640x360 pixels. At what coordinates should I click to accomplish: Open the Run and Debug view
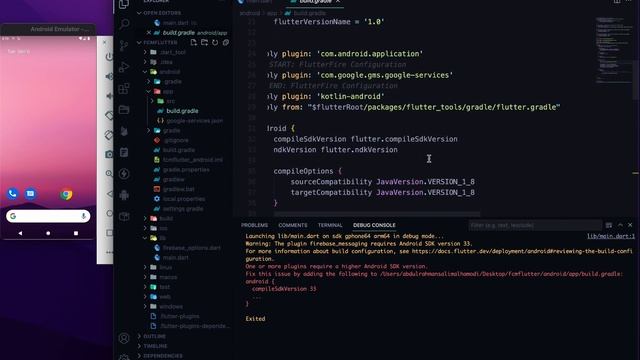point(124,67)
